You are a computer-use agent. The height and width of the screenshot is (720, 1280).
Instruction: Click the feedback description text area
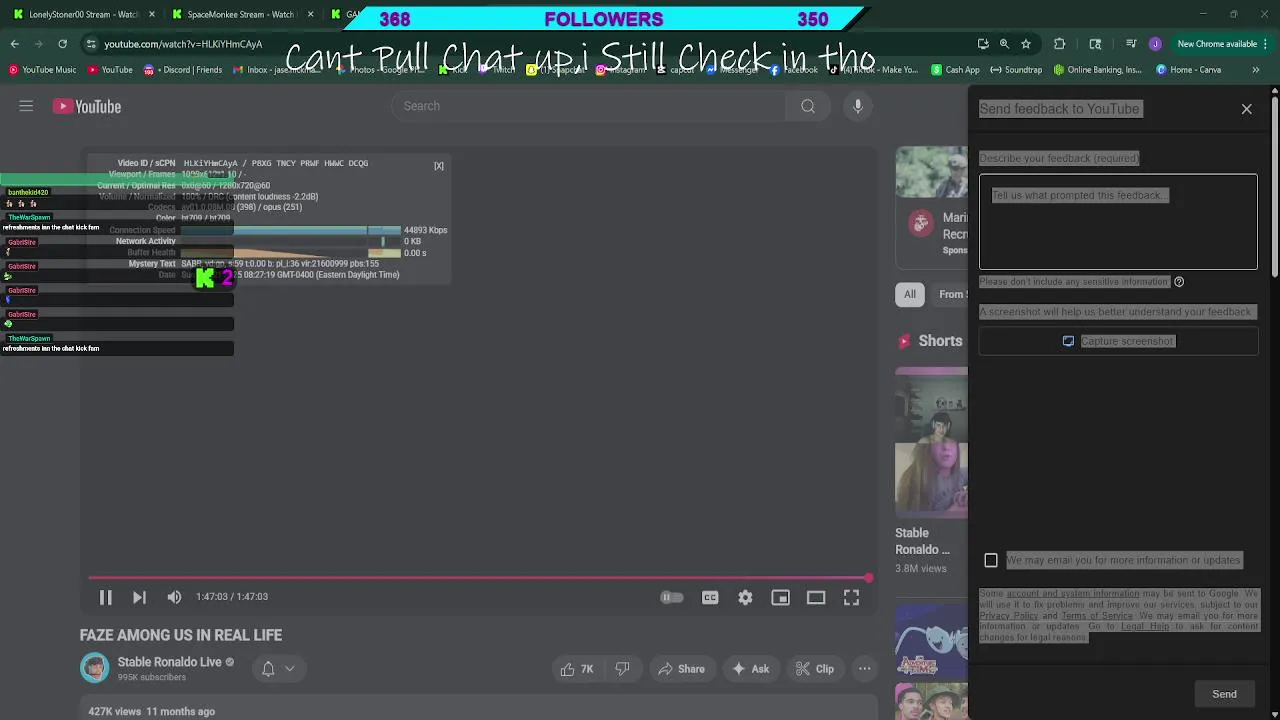[x=1118, y=222]
